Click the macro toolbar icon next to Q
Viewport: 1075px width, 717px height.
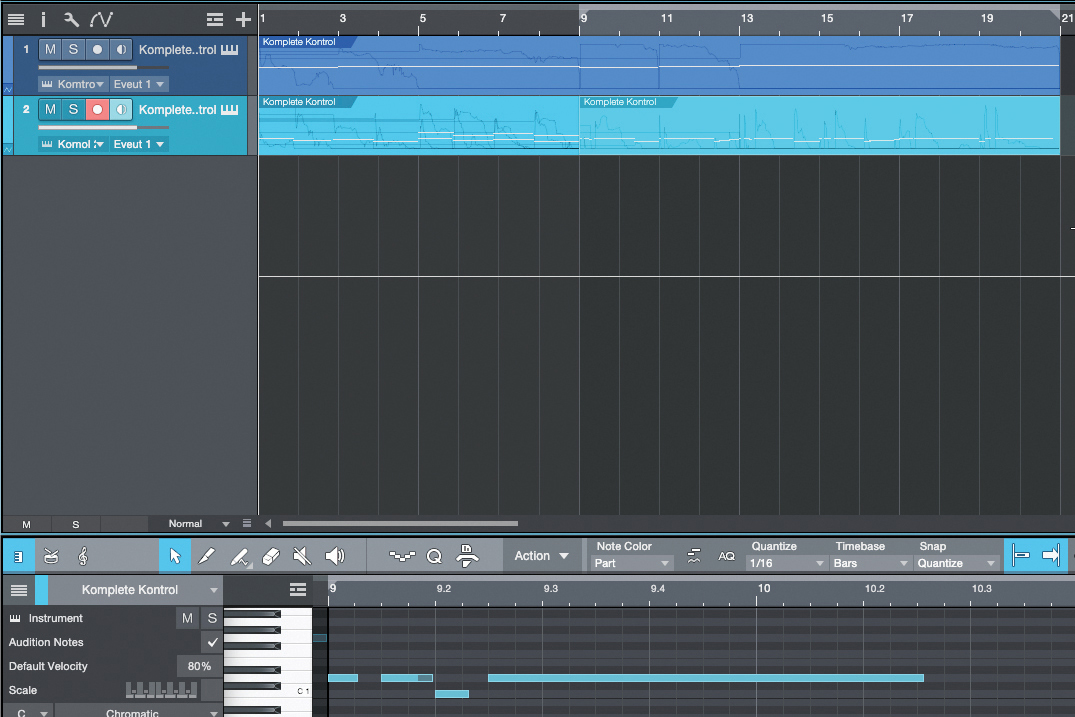[467, 556]
